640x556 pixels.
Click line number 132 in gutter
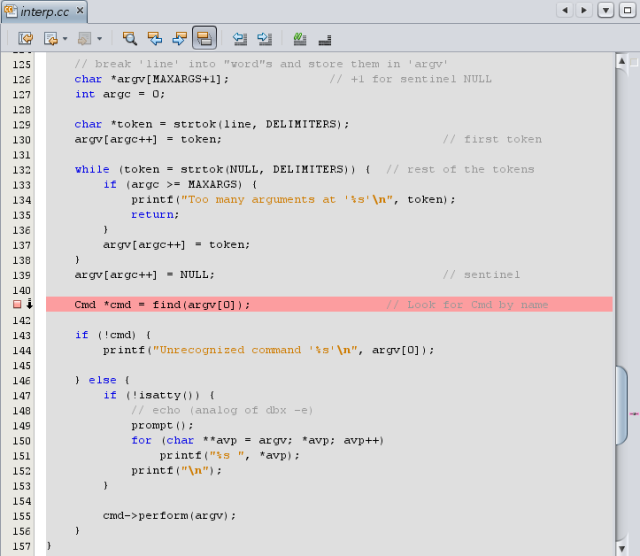pos(21,170)
